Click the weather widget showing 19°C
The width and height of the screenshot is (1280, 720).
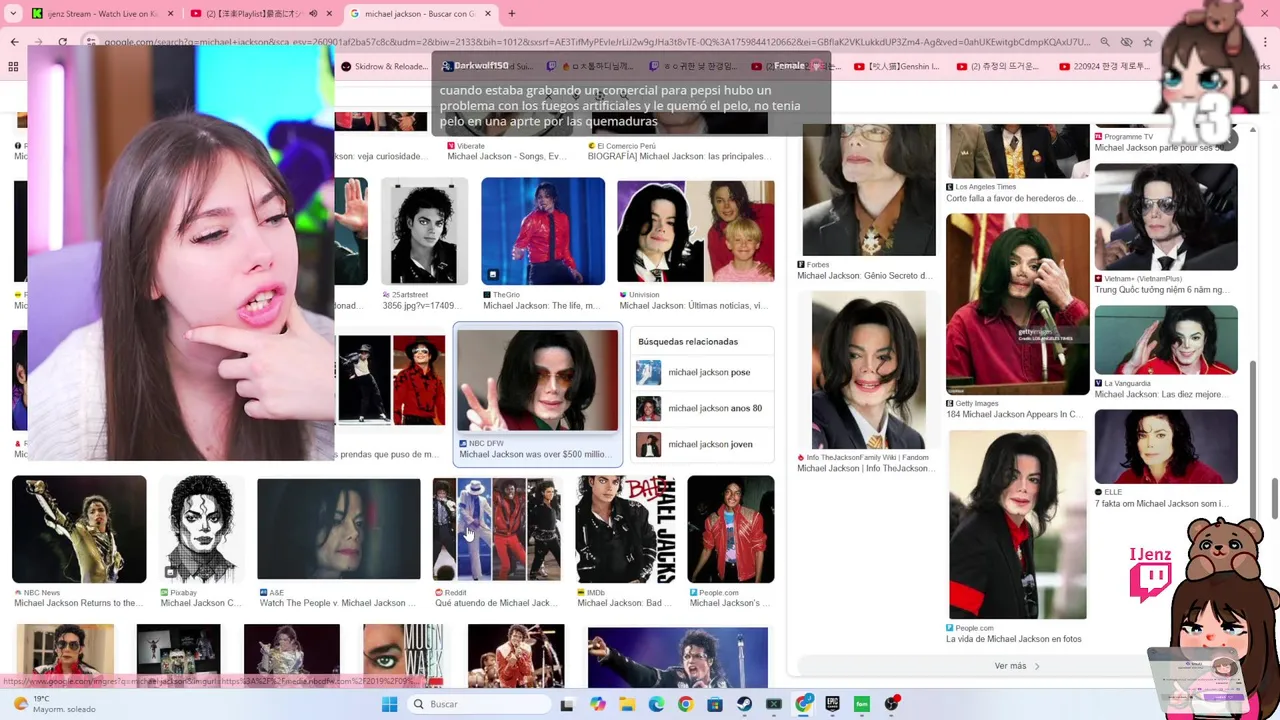pyautogui.click(x=55, y=704)
